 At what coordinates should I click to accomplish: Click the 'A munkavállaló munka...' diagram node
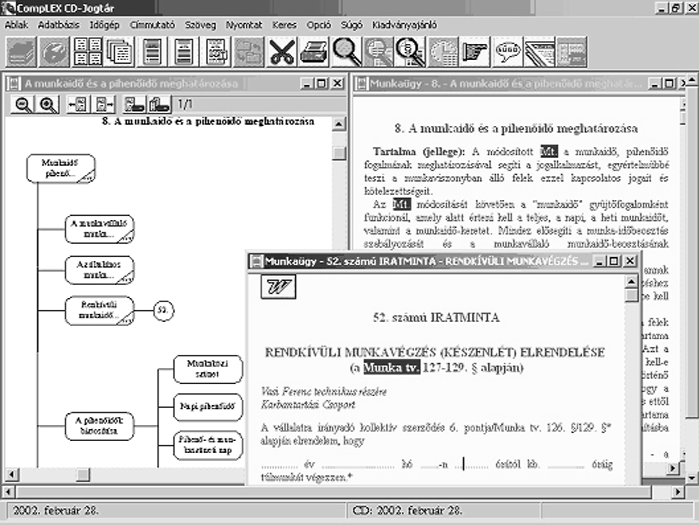click(99, 229)
